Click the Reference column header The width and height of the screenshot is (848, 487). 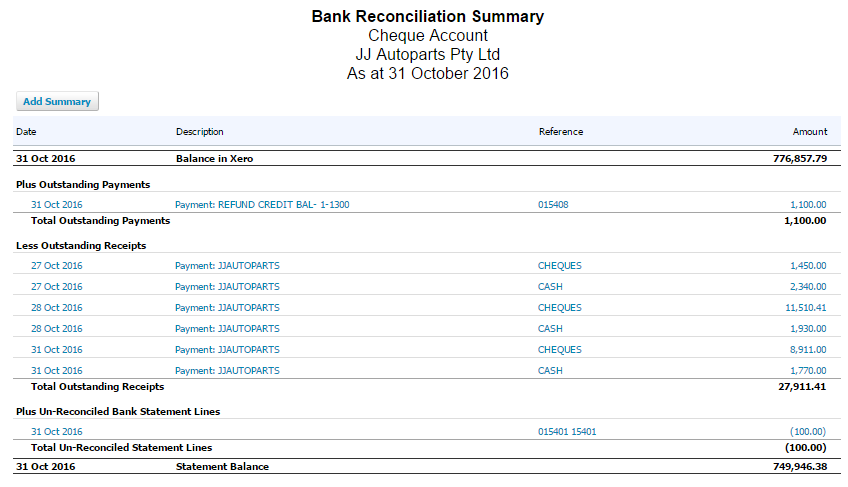coord(560,131)
